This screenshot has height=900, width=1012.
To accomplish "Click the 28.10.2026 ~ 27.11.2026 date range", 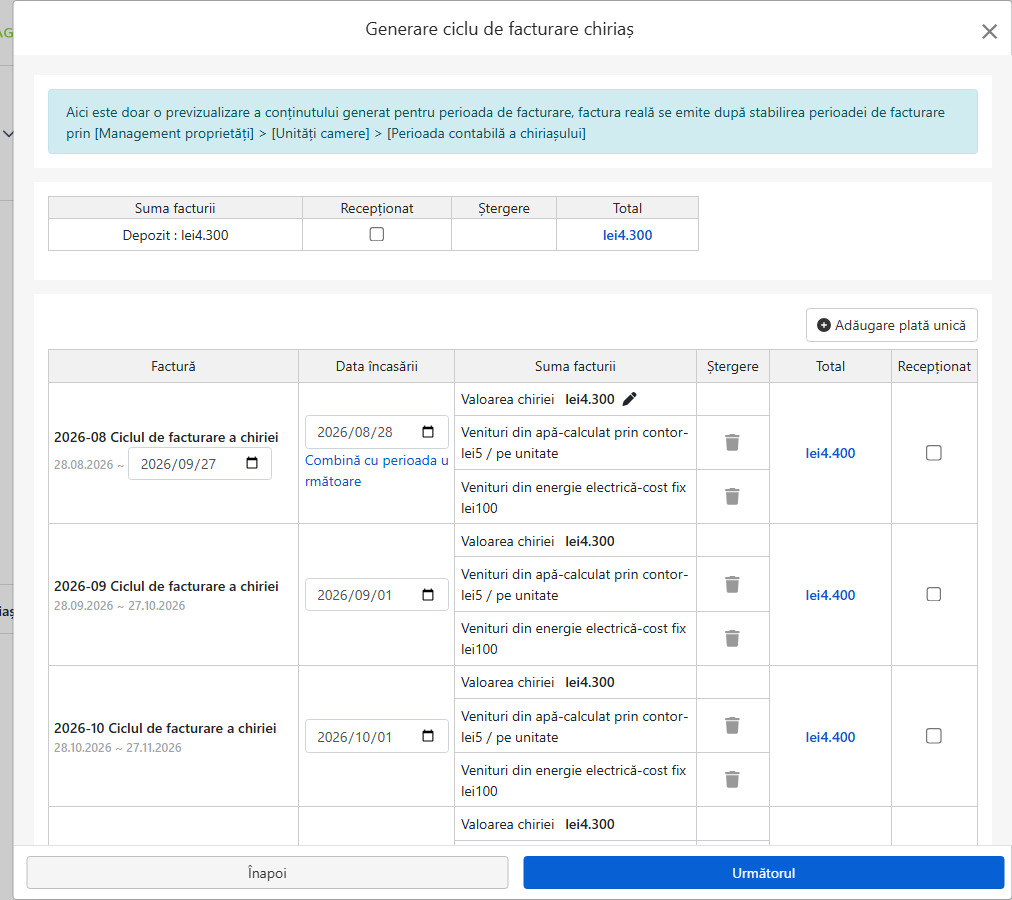I will coord(117,748).
